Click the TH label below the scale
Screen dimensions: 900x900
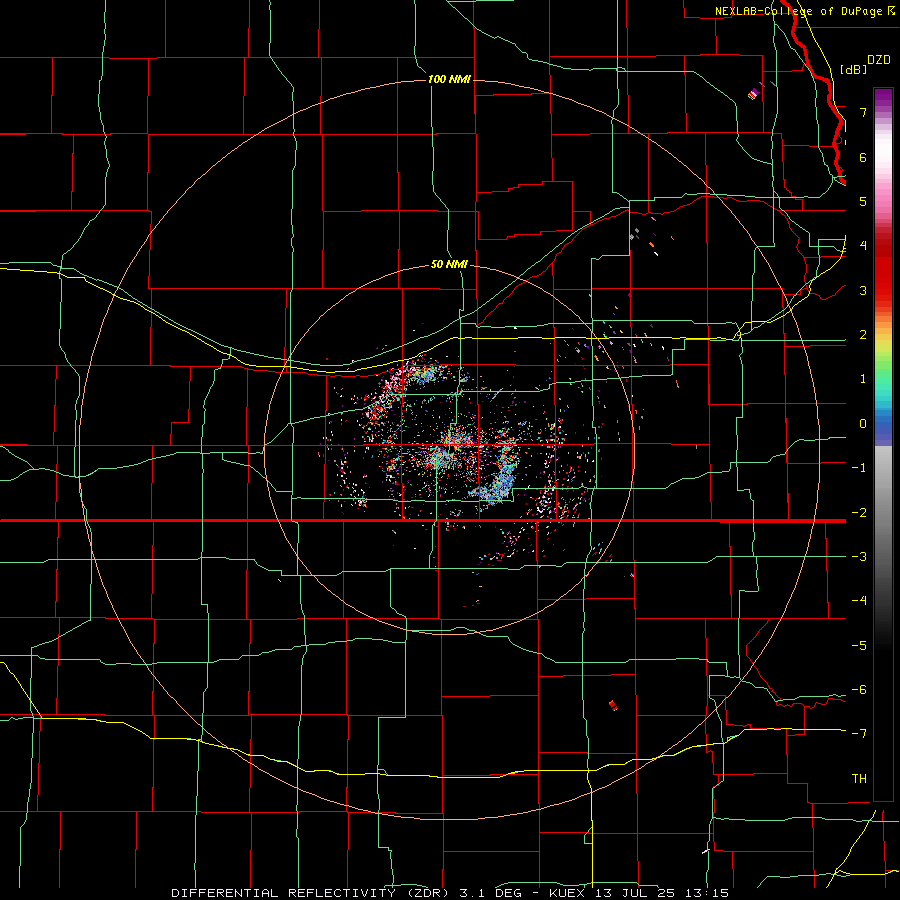pyautogui.click(x=859, y=778)
